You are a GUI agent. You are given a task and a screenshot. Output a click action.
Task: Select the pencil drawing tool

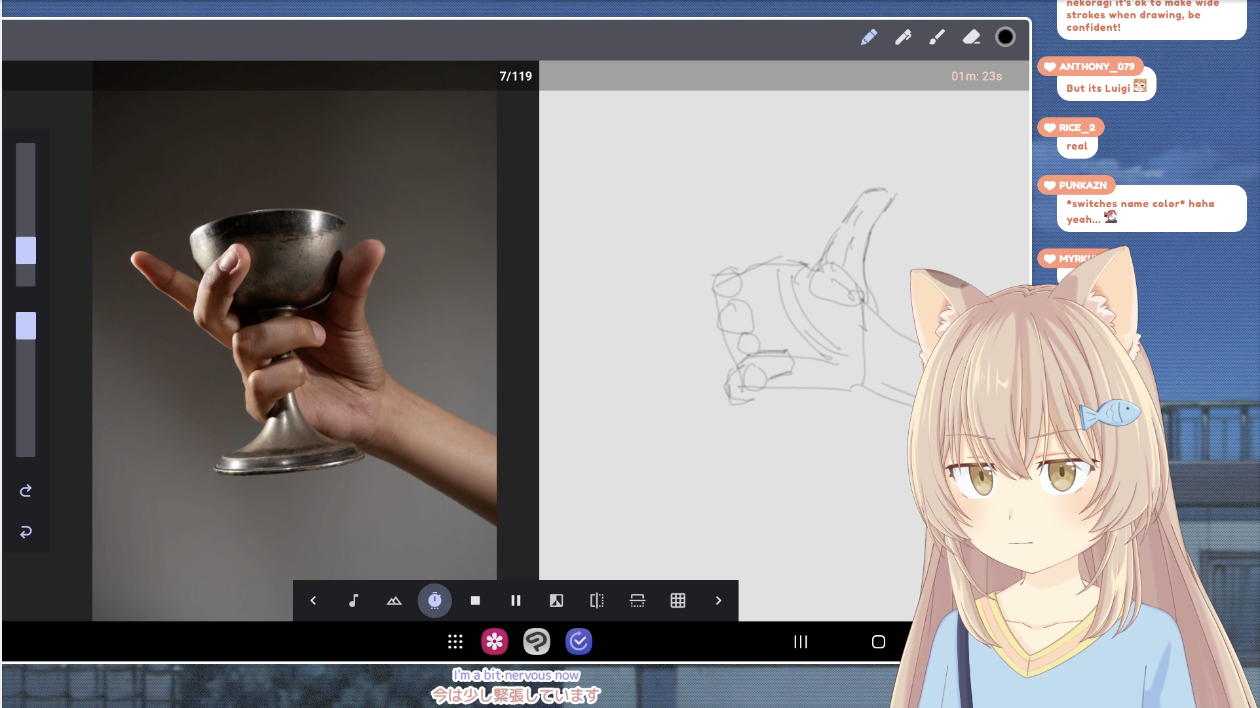868,37
